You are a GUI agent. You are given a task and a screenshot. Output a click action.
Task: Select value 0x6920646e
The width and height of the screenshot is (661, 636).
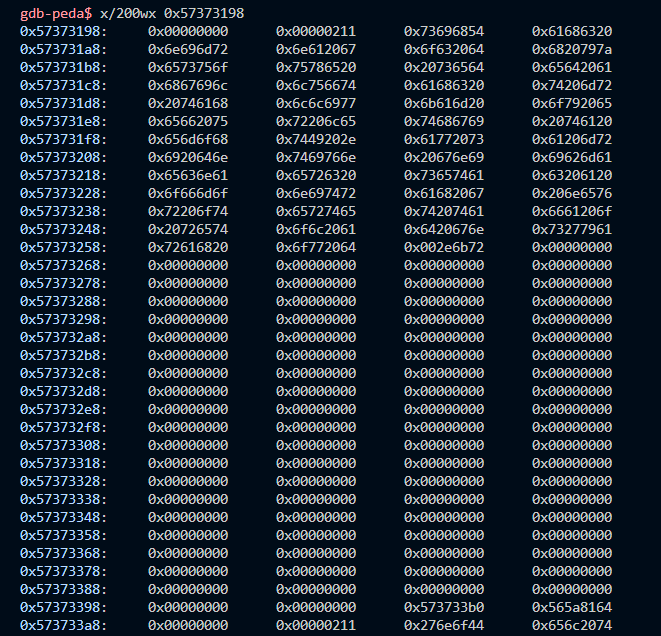pos(188,157)
